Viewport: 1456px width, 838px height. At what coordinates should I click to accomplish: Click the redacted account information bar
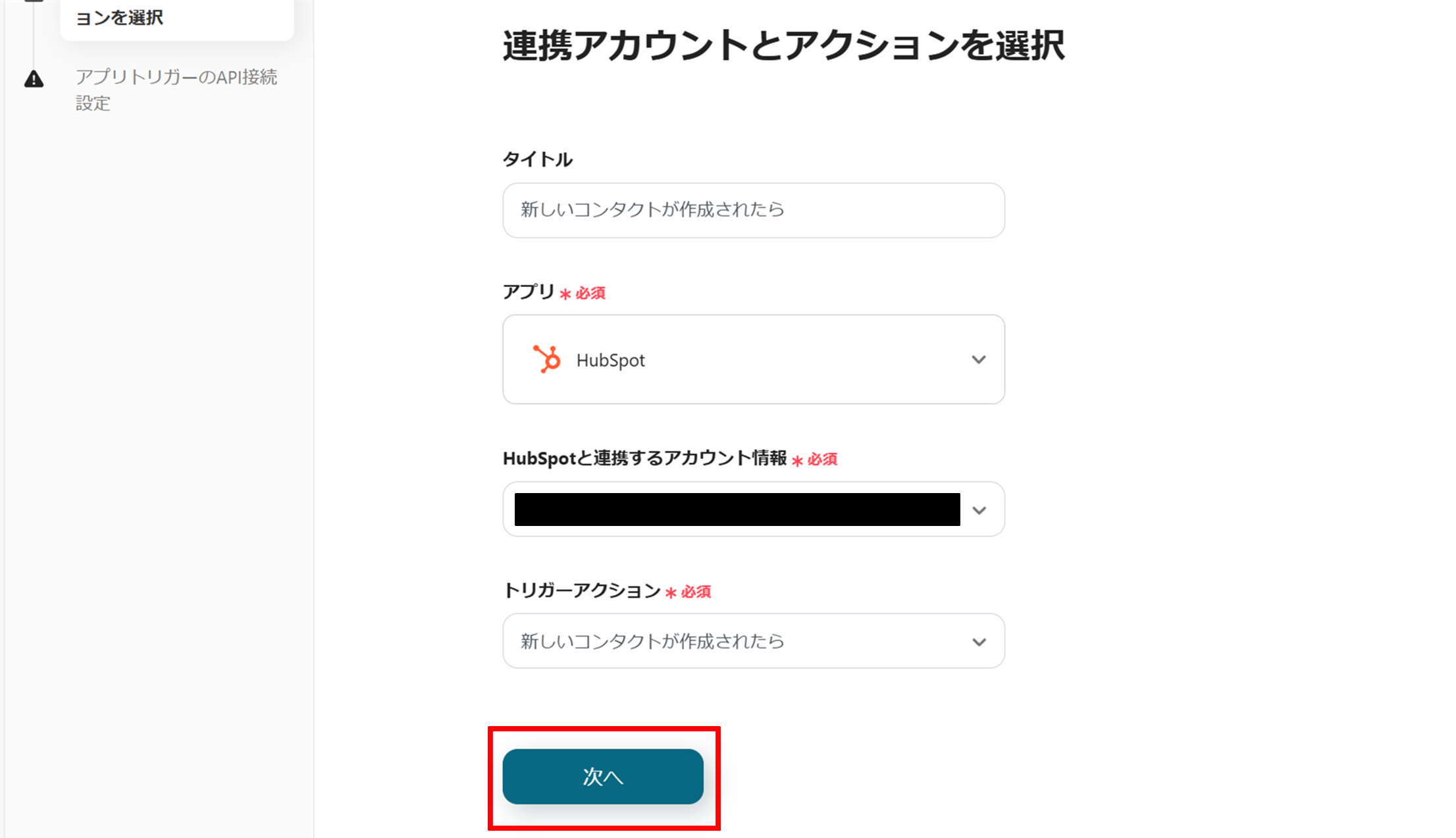coord(736,509)
